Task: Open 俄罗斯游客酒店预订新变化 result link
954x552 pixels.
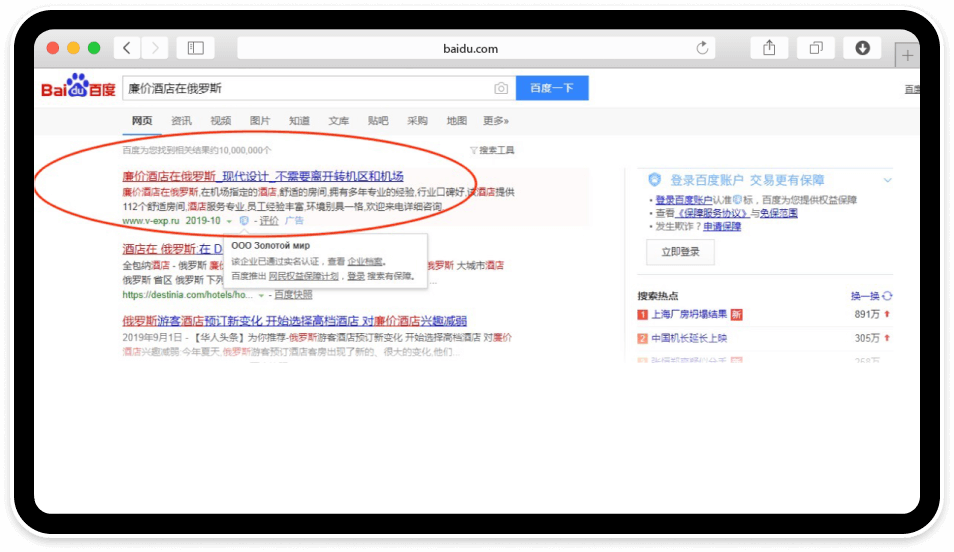Action: pyautogui.click(x=294, y=321)
